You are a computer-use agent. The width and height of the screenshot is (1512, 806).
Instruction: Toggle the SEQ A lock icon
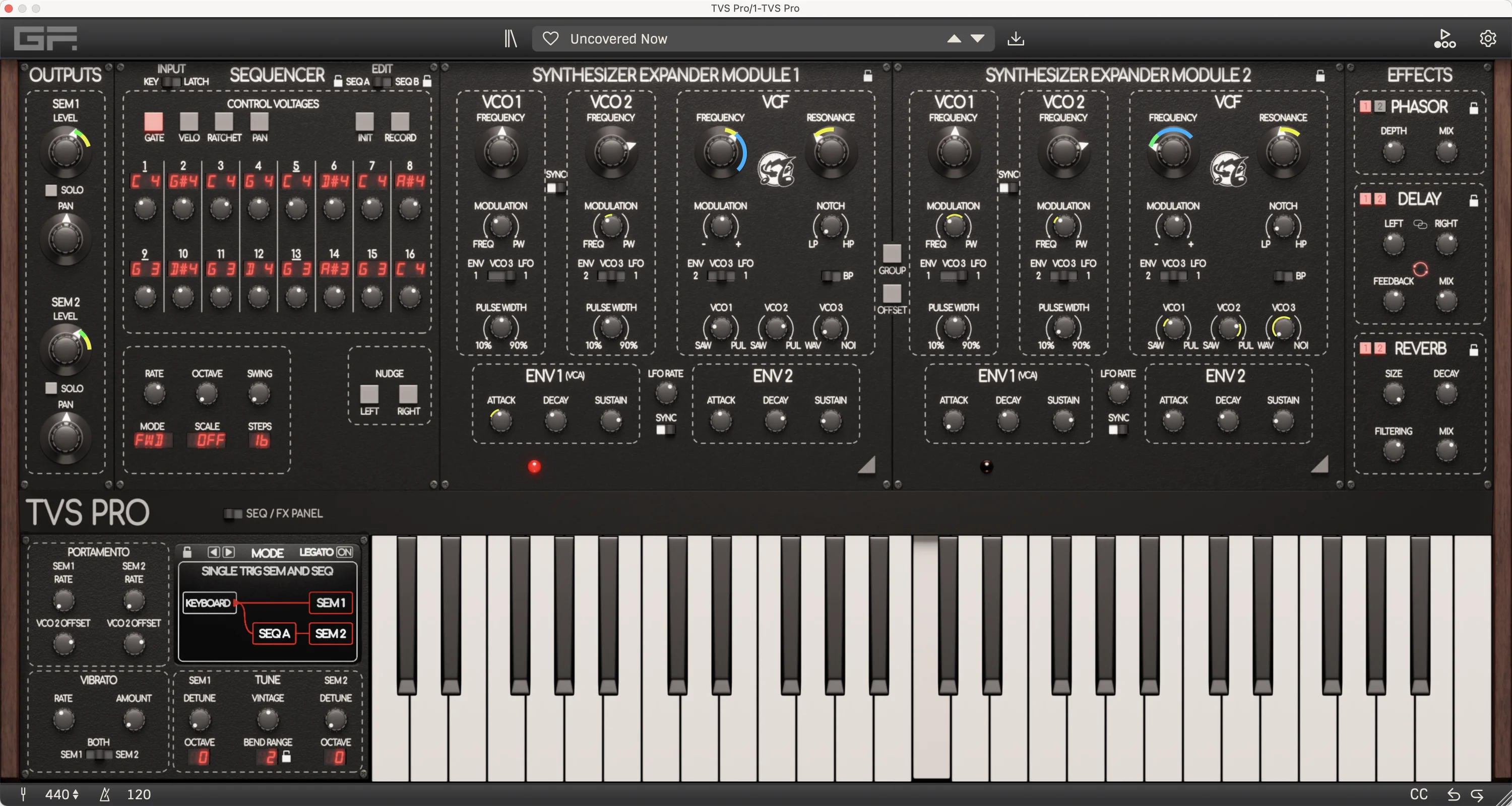pos(338,81)
